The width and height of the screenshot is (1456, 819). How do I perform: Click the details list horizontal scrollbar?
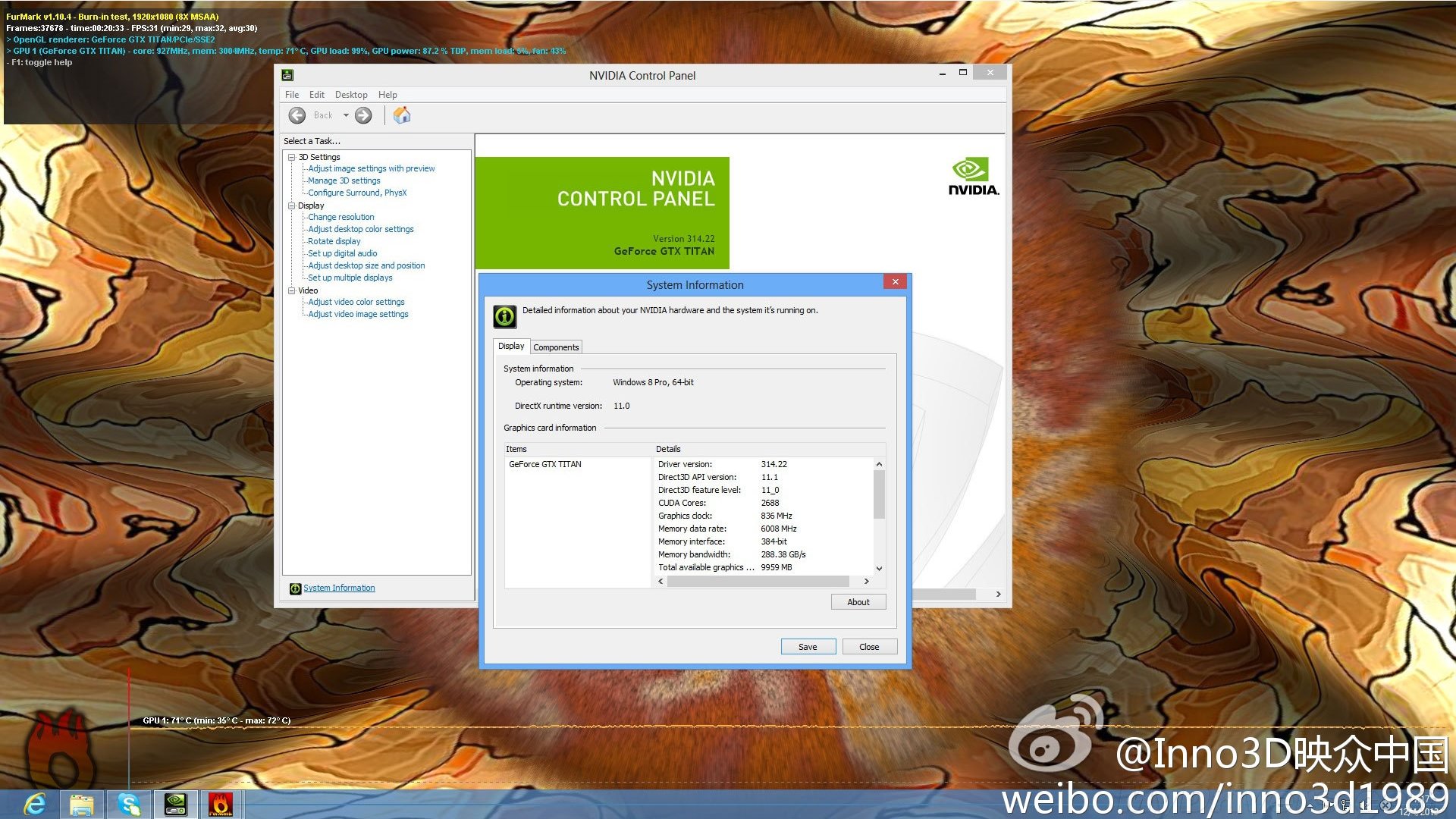[x=758, y=581]
